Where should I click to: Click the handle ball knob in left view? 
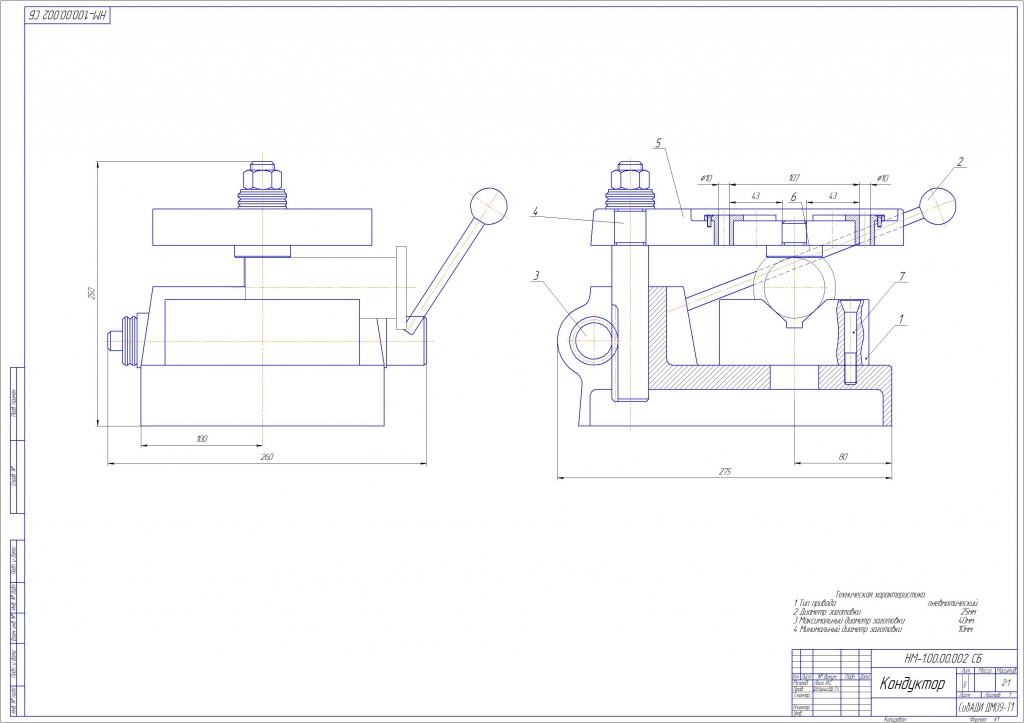[488, 206]
